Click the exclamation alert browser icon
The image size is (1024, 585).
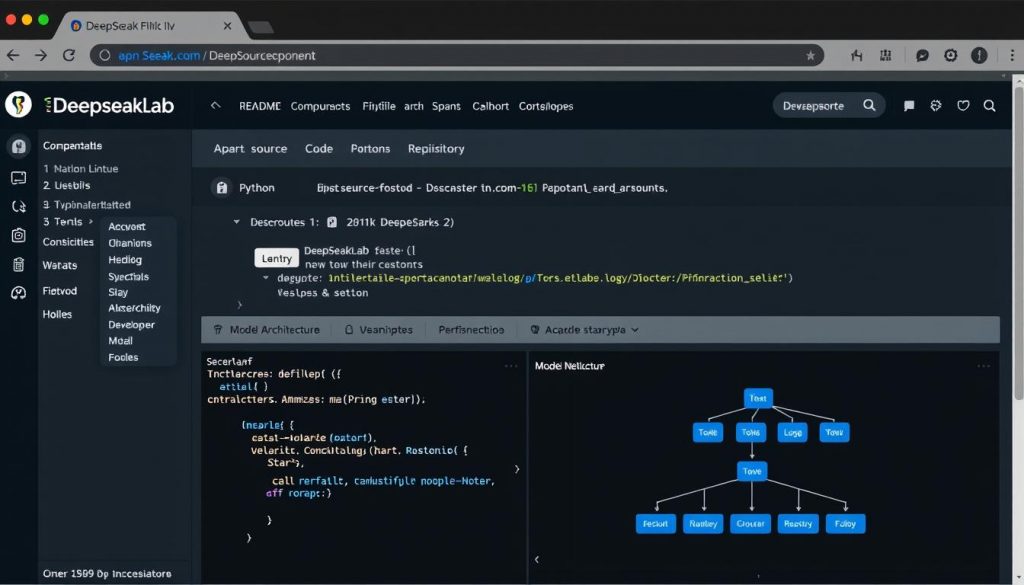(979, 55)
